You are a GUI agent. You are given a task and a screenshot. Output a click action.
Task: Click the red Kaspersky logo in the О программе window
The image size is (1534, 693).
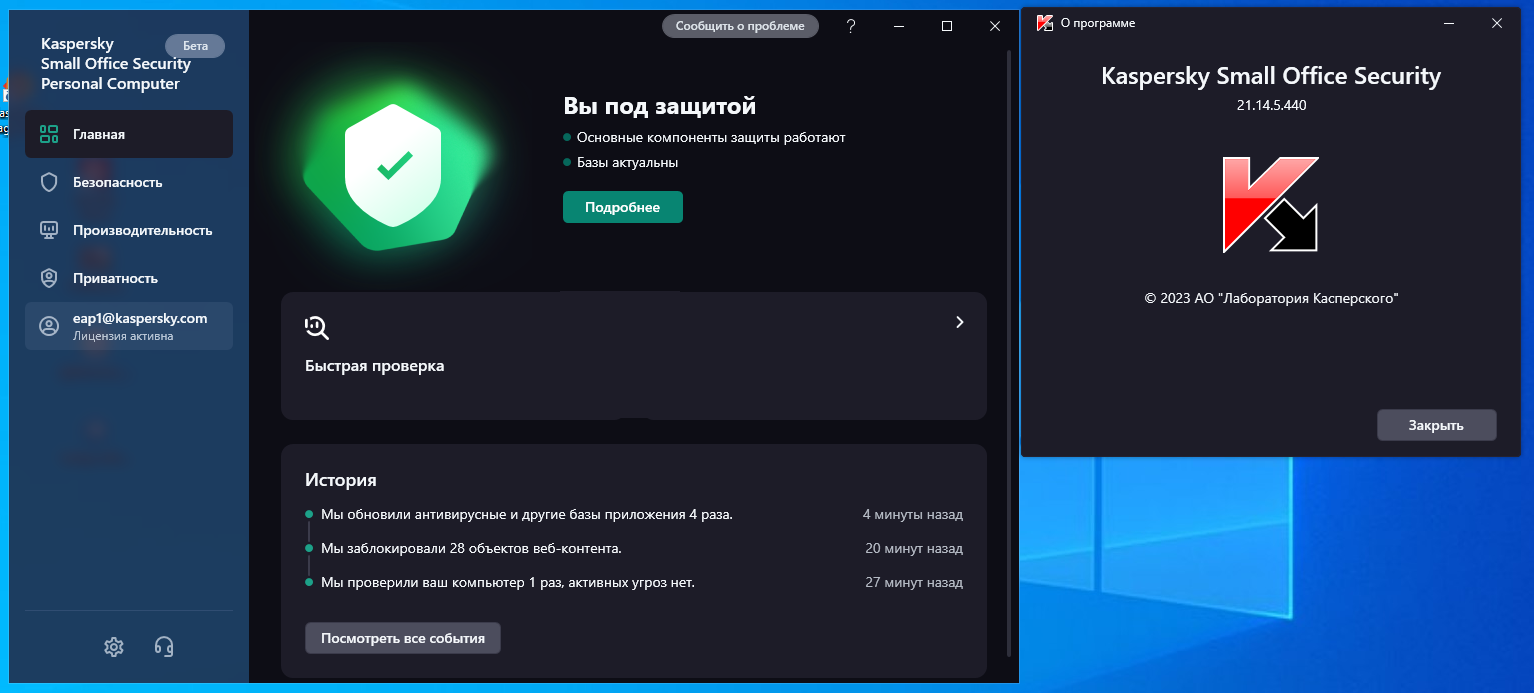(1271, 205)
